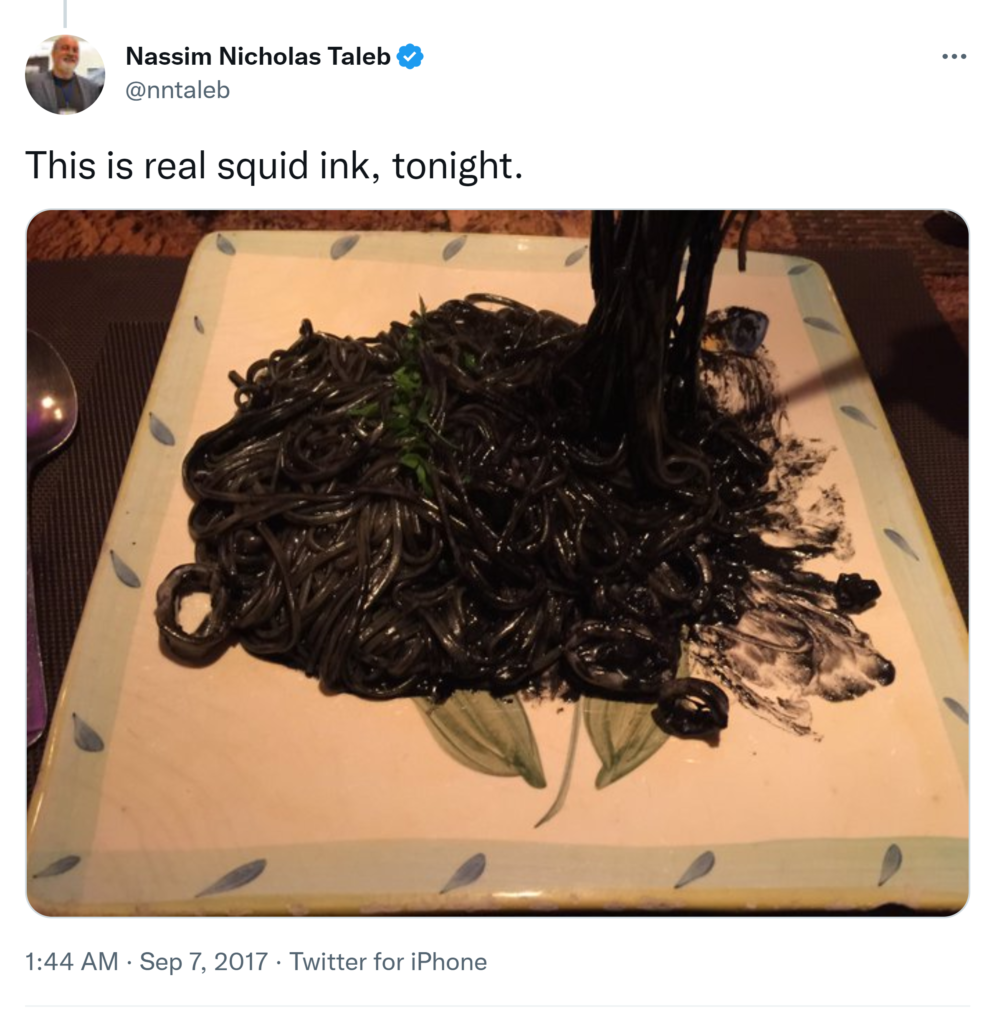Click the thread connector line above the avatar
Screen dimensions: 987x1024
[x=65, y=12]
